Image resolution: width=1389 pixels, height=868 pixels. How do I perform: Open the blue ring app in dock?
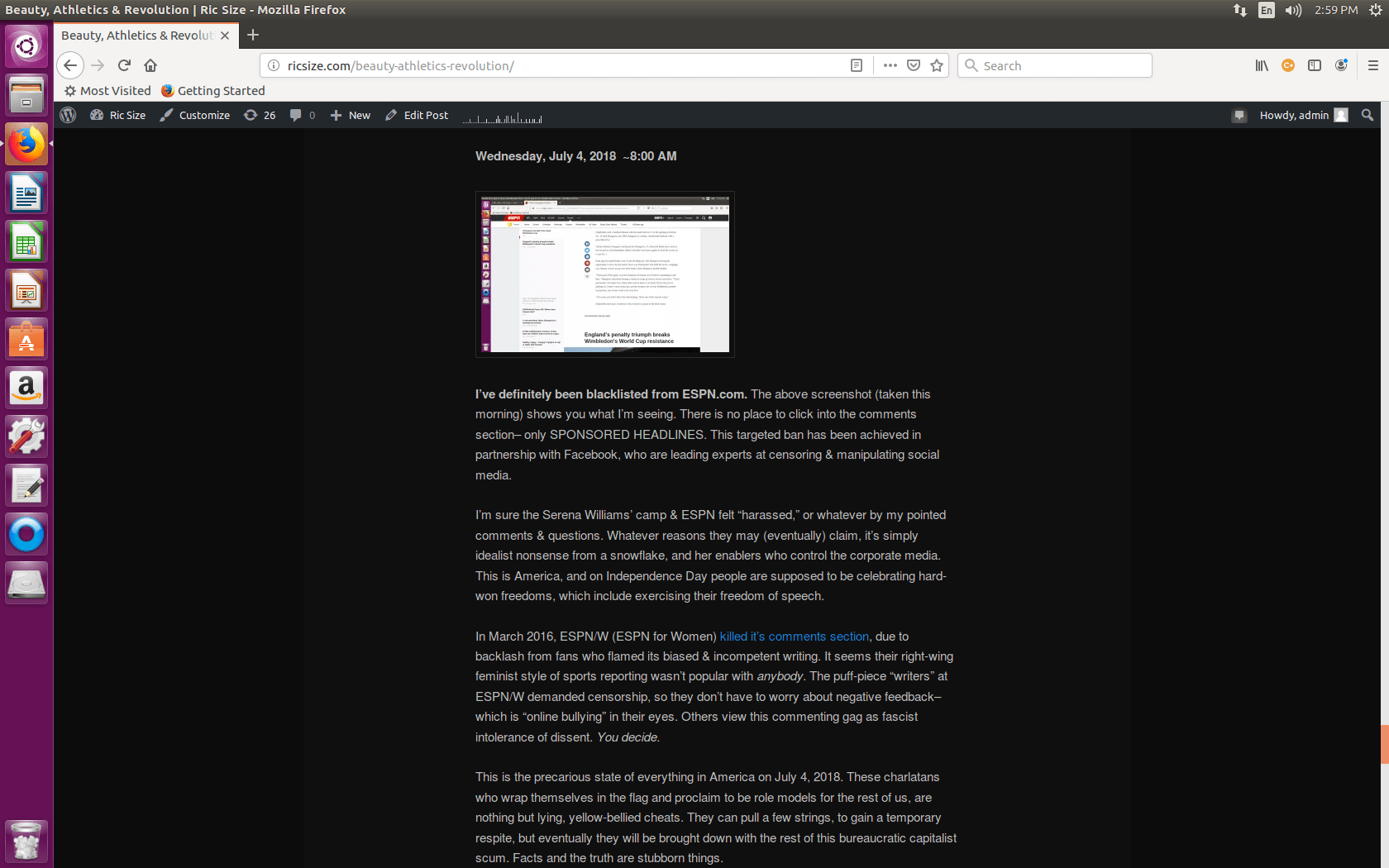(x=26, y=534)
